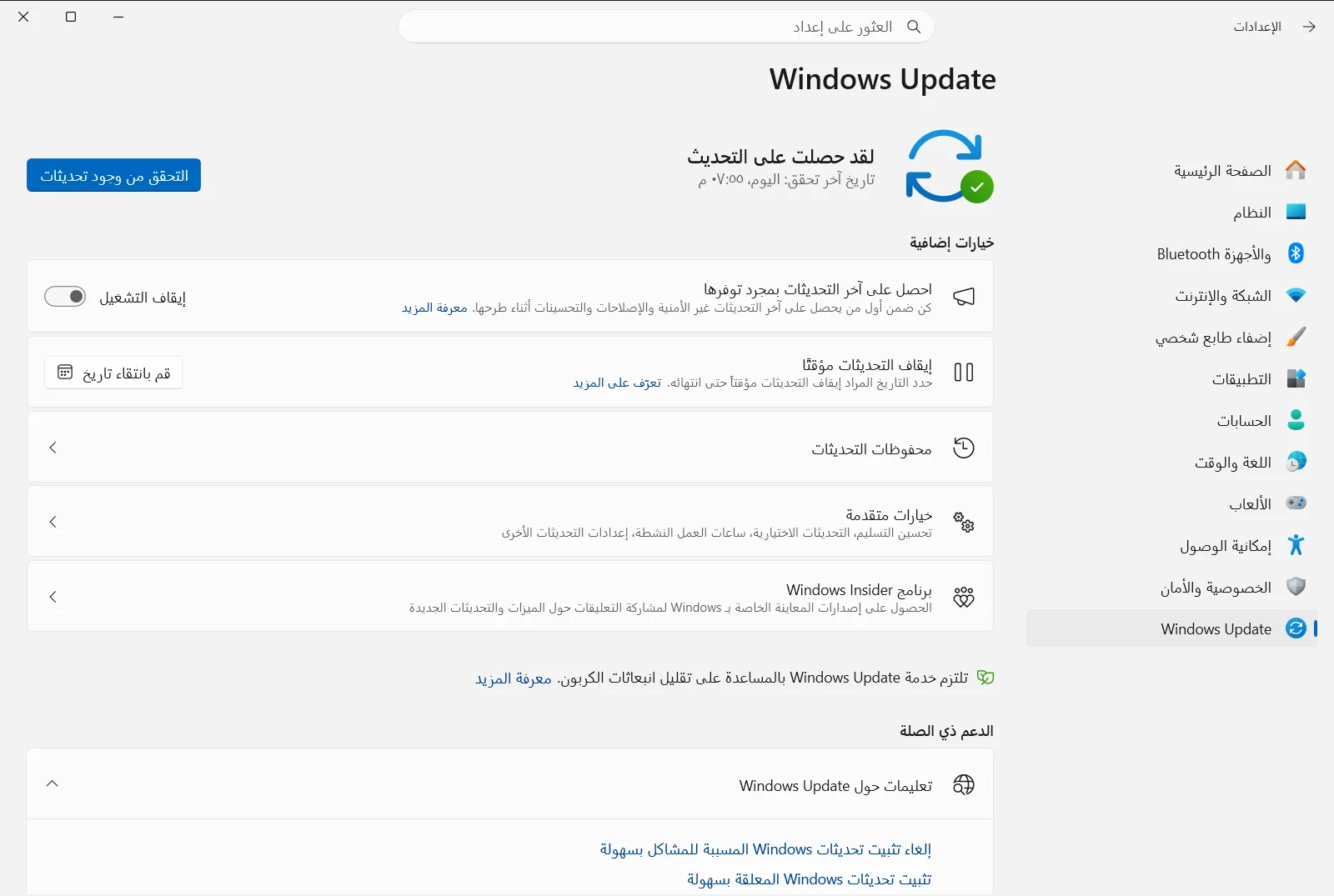Click the Time and language globe icon

(1296, 462)
